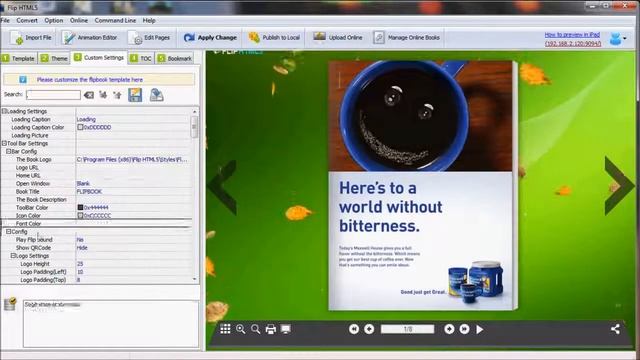Click the import settings icon
The image size is (640, 360).
coord(156,95)
